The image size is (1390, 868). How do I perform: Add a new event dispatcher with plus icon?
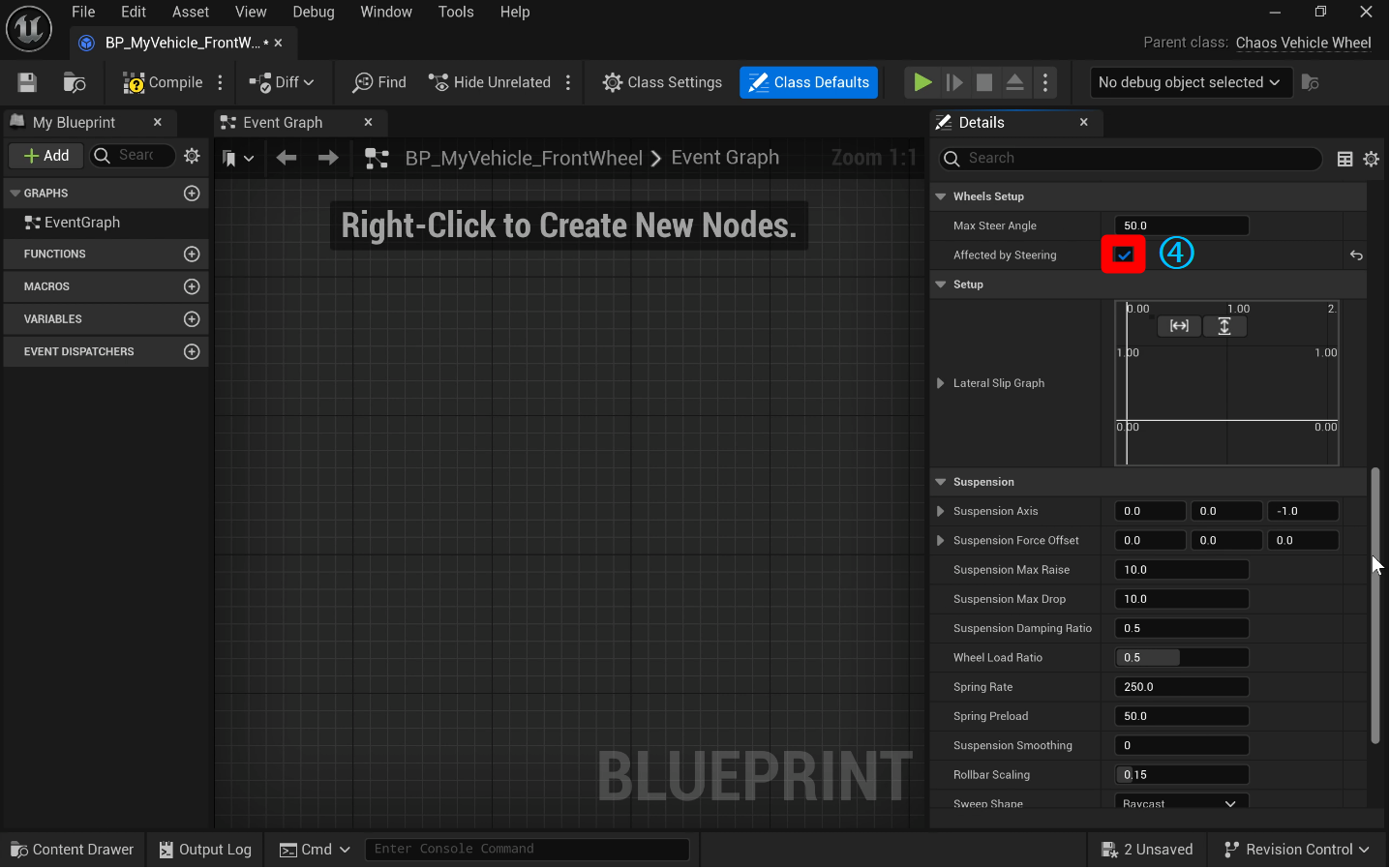coord(192,352)
